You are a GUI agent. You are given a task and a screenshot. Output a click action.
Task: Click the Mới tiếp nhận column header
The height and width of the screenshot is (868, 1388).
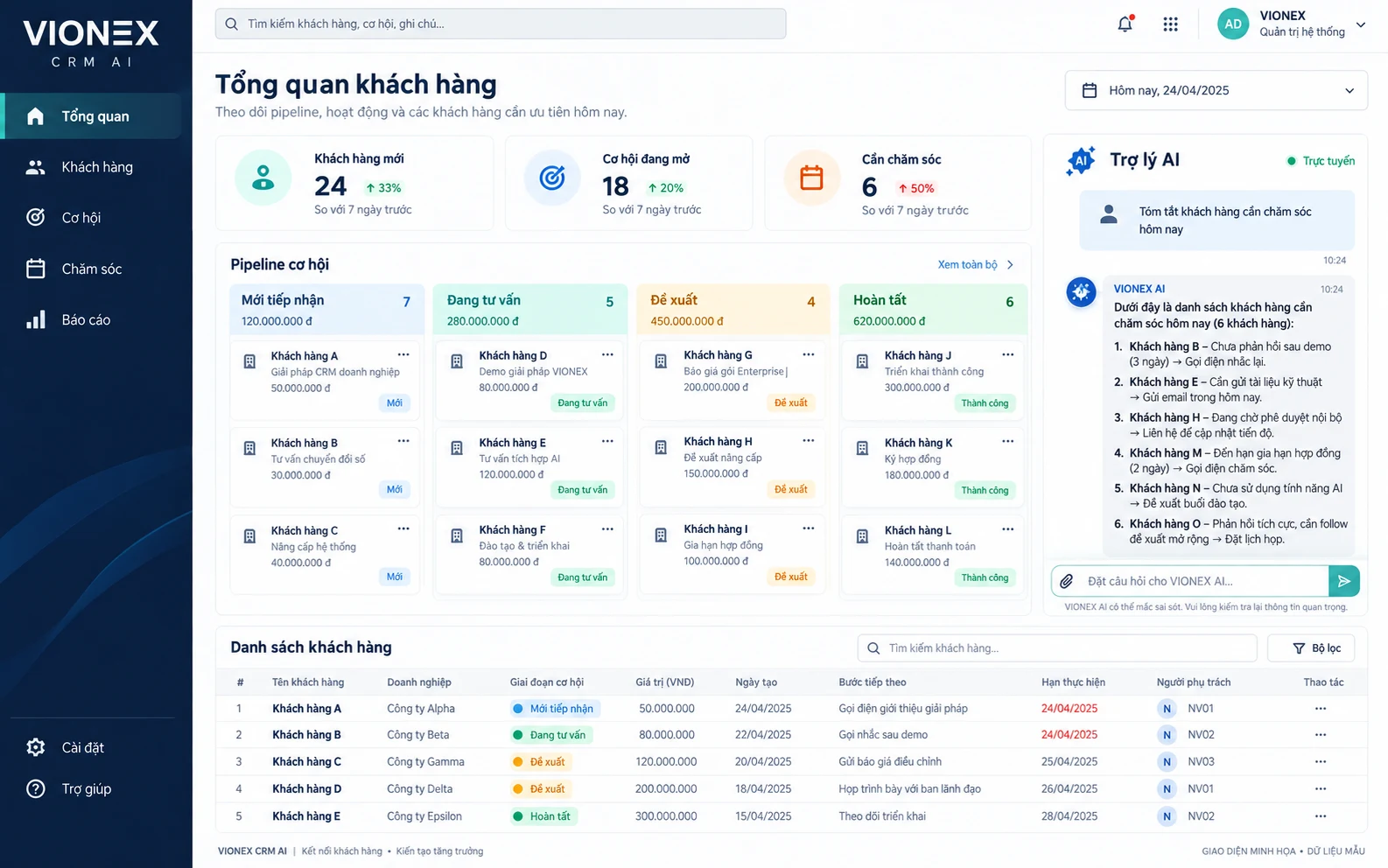[x=326, y=310]
